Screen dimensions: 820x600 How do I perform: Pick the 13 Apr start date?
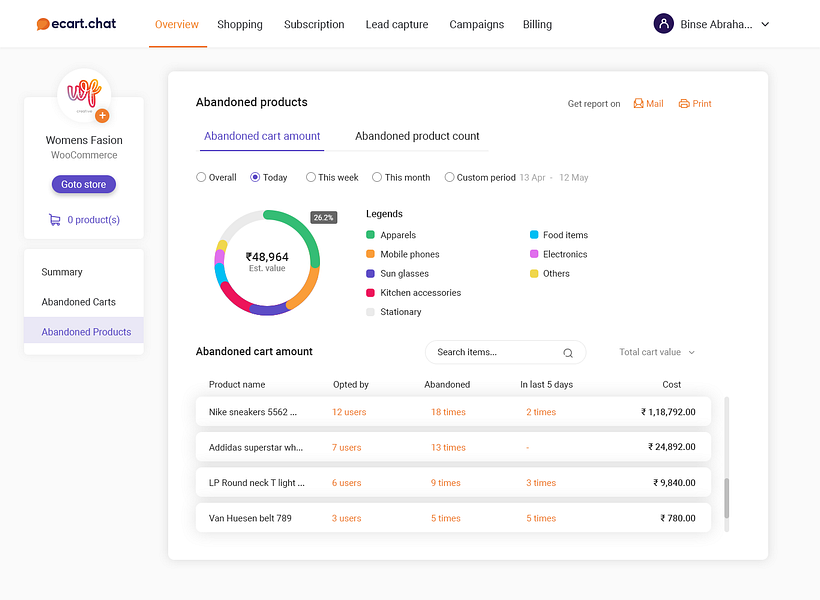(532, 177)
